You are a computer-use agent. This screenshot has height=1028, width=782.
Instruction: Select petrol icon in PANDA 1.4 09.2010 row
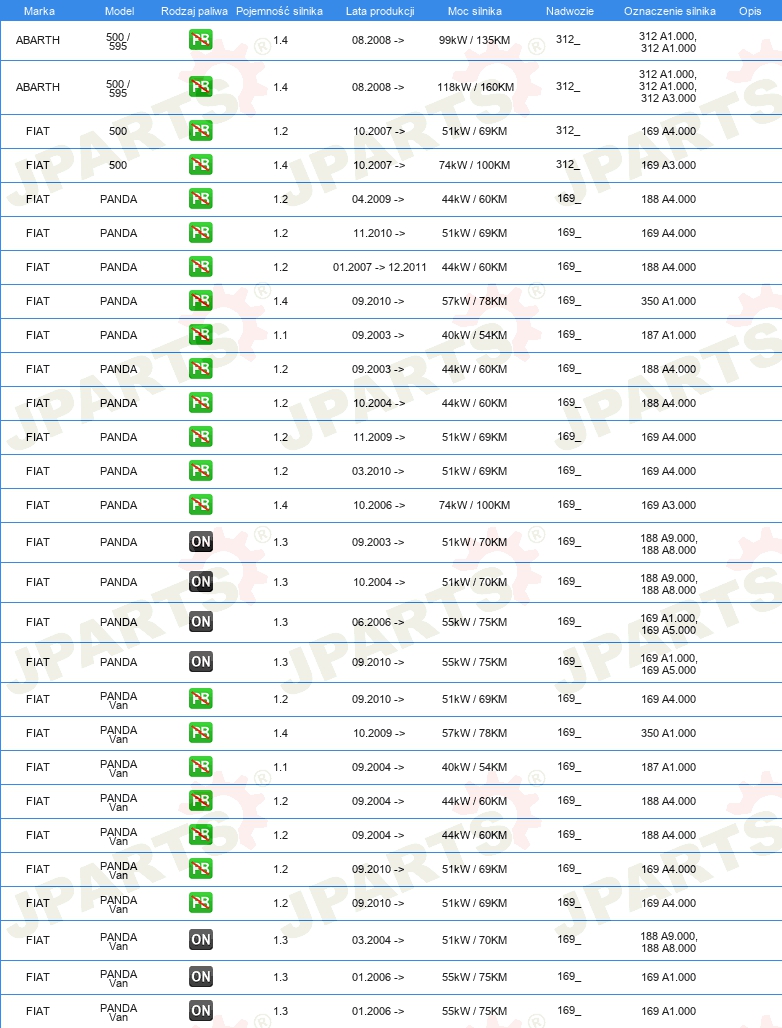[201, 301]
